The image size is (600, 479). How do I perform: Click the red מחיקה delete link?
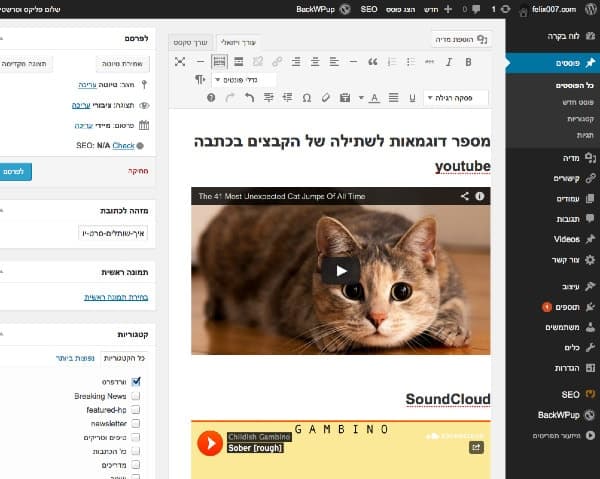point(138,171)
